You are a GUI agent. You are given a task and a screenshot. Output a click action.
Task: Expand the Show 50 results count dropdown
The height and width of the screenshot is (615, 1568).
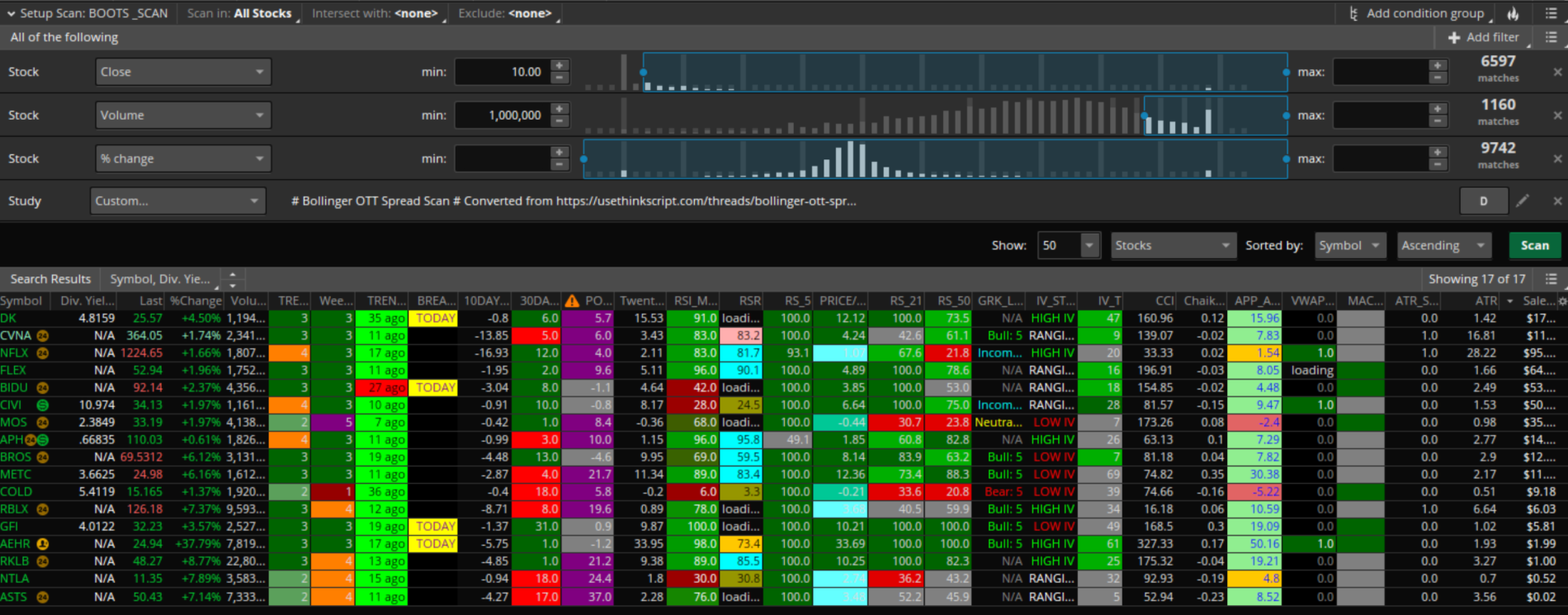tap(1089, 245)
